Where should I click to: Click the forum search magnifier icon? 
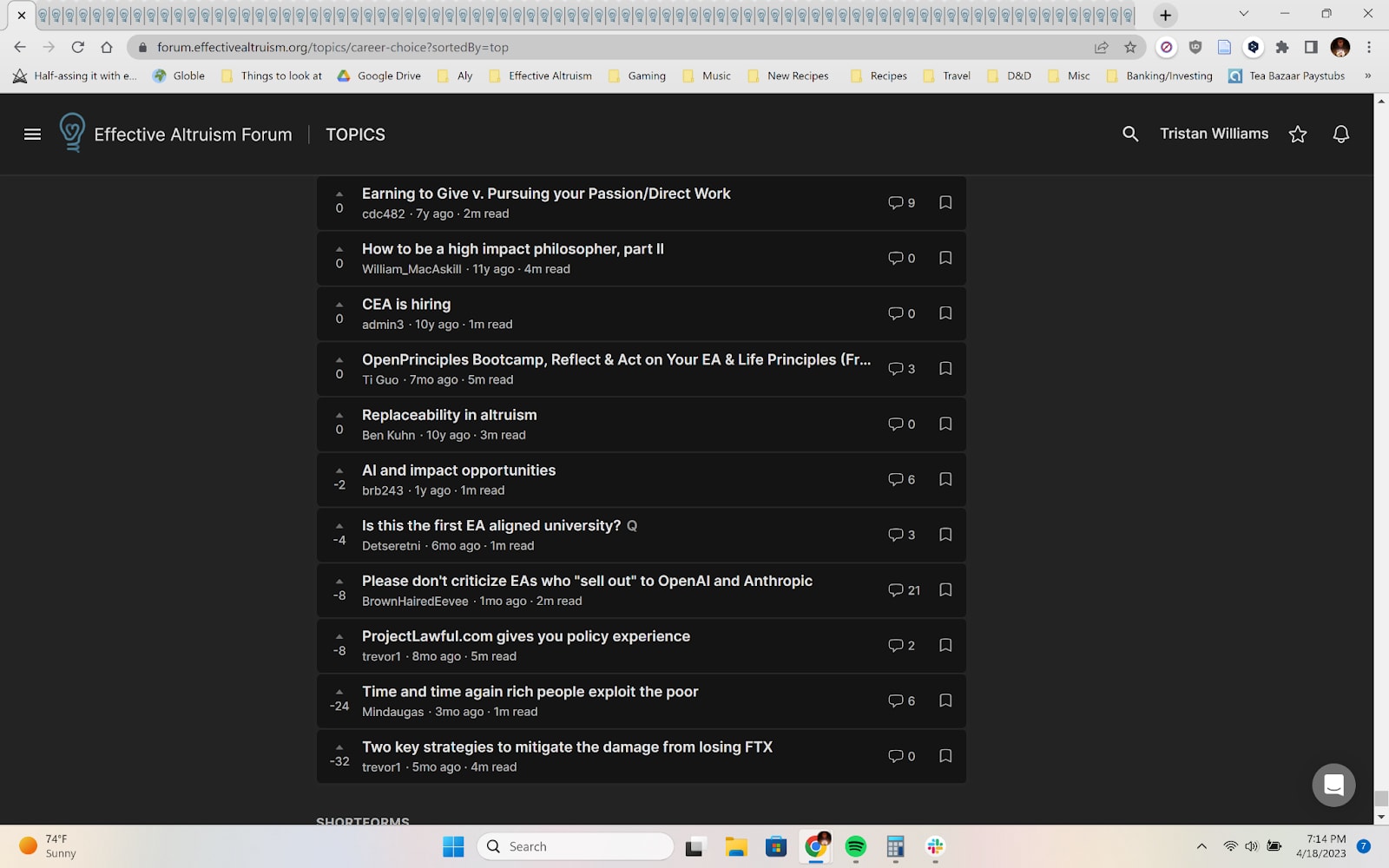click(x=1129, y=134)
